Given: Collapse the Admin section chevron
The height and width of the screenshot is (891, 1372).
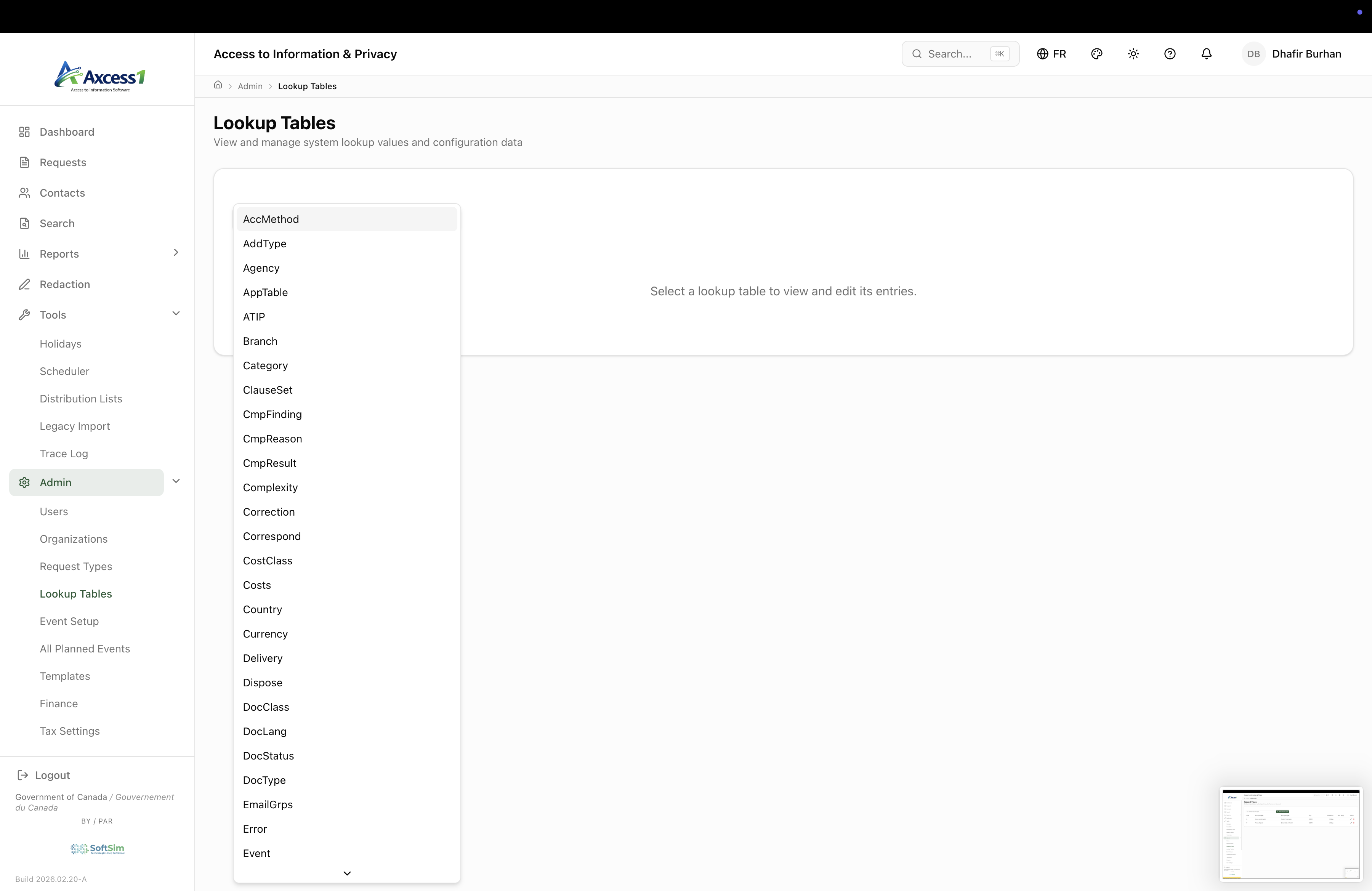Looking at the screenshot, I should point(176,481).
